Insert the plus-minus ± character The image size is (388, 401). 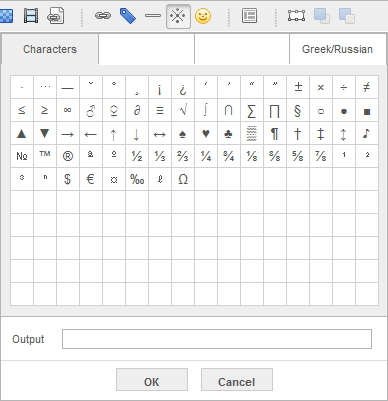point(298,87)
